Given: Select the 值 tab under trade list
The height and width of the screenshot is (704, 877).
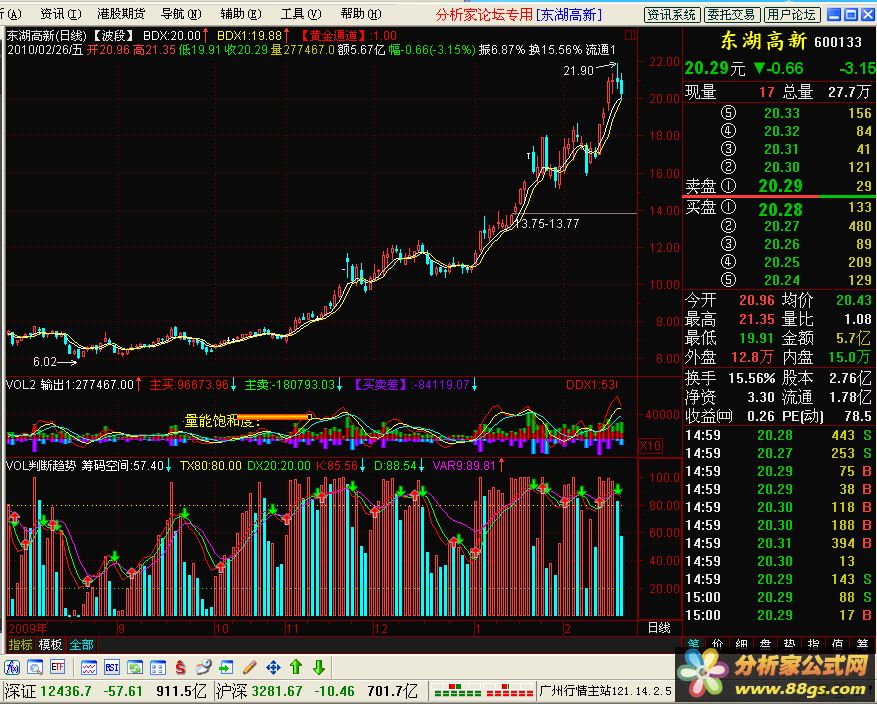Looking at the screenshot, I should coord(837,644).
